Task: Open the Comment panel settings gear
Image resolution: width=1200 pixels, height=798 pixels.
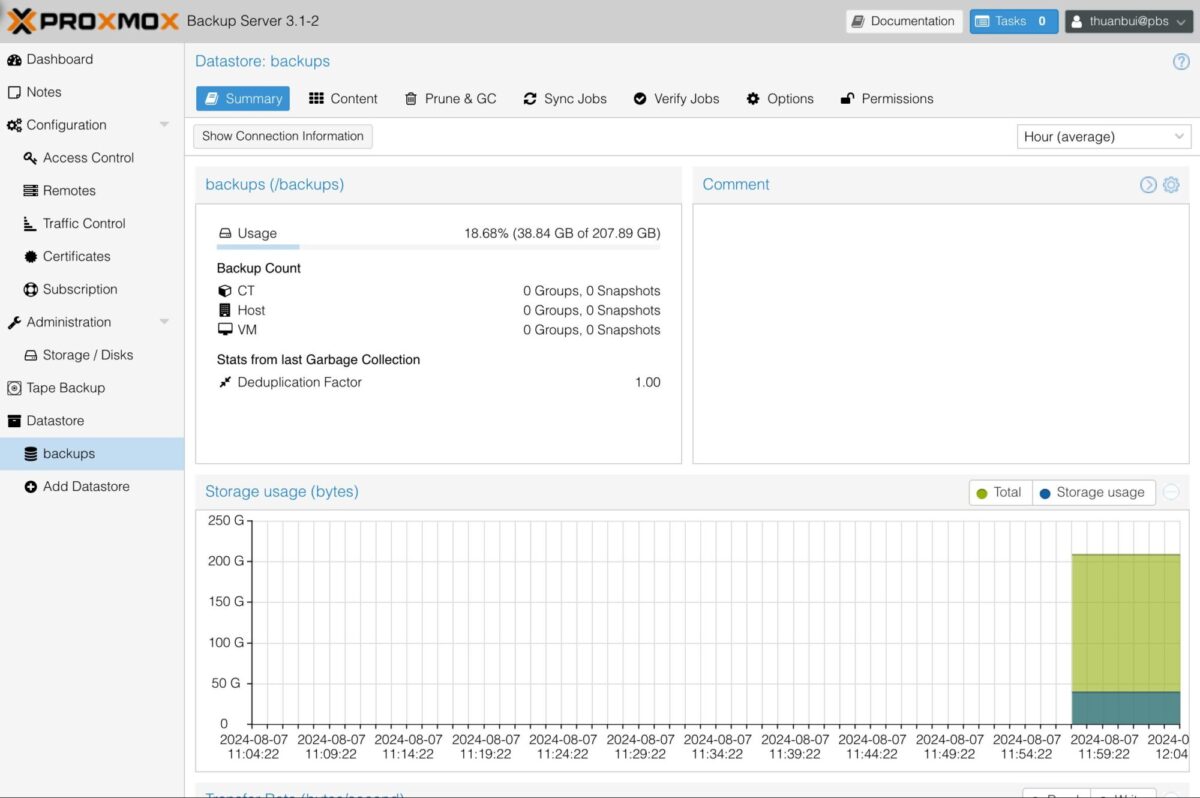Action: click(1170, 184)
